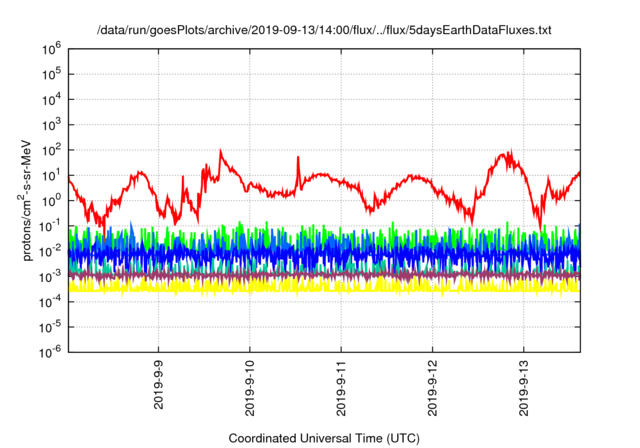This screenshot has width=640, height=448.
Task: Click the y-axis tick label 10^-4
Action: coord(50,302)
